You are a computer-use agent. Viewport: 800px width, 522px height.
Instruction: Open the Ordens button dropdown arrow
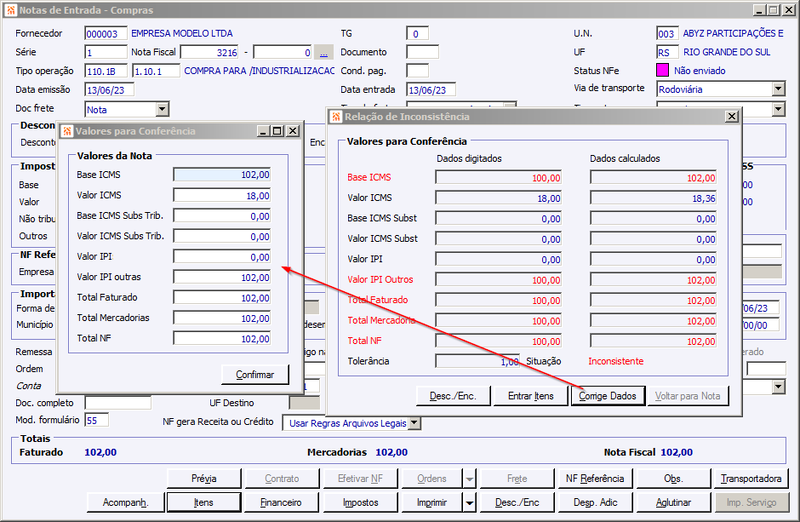469,479
